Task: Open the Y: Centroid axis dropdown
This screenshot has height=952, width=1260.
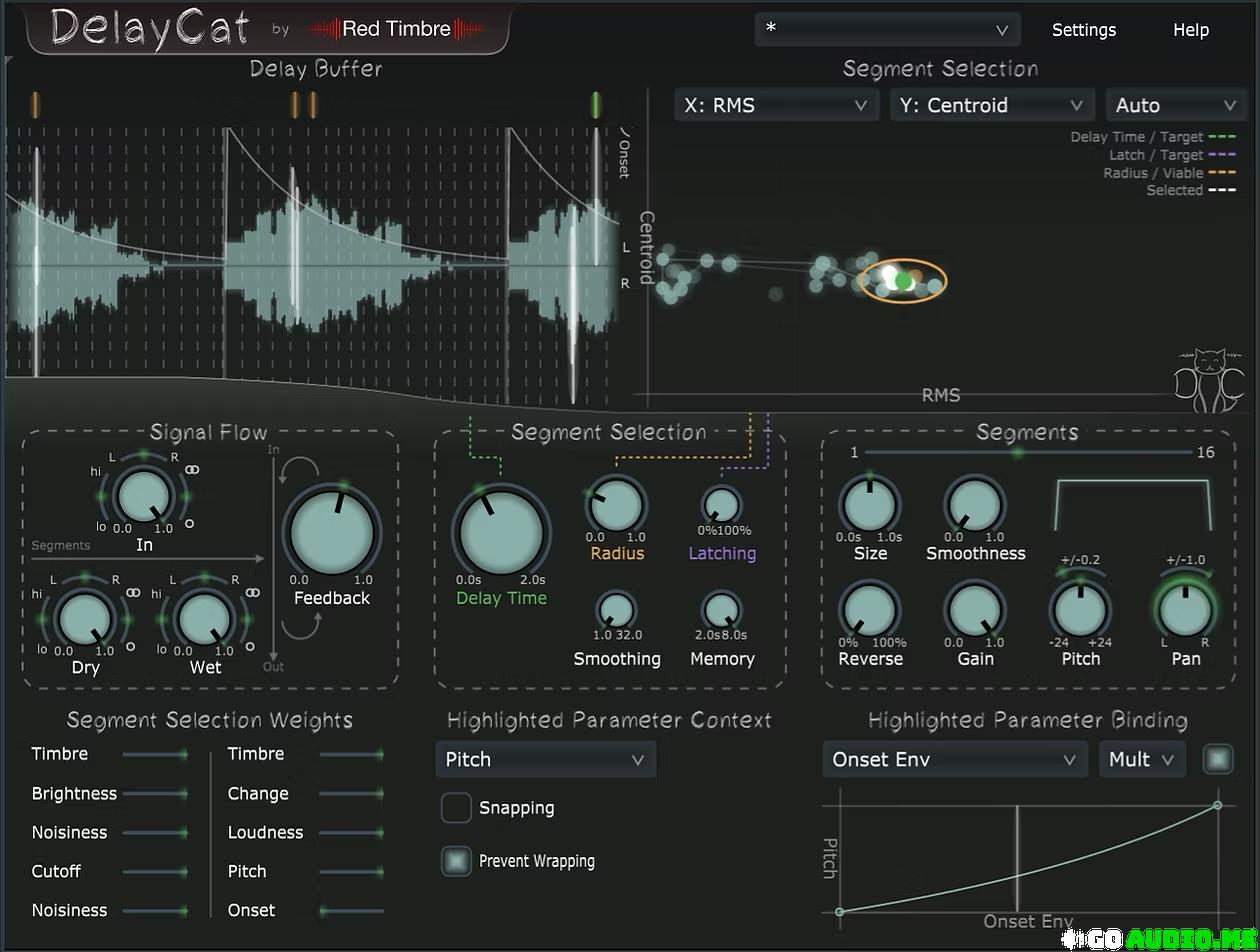Action: click(992, 105)
